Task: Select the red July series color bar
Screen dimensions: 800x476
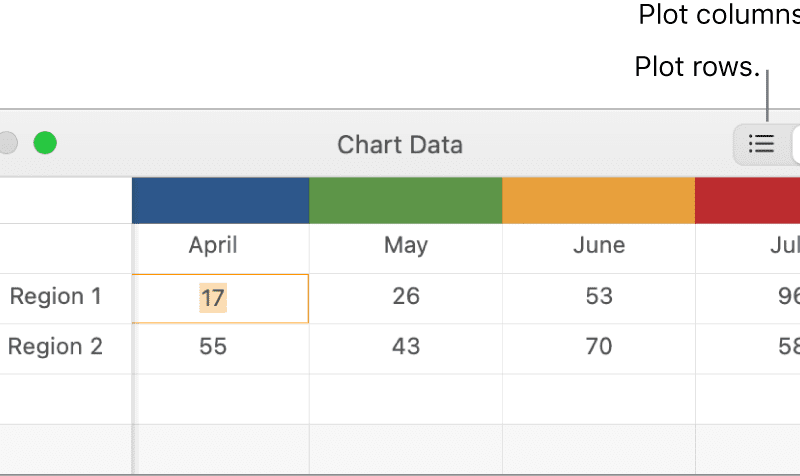Action: [747, 201]
